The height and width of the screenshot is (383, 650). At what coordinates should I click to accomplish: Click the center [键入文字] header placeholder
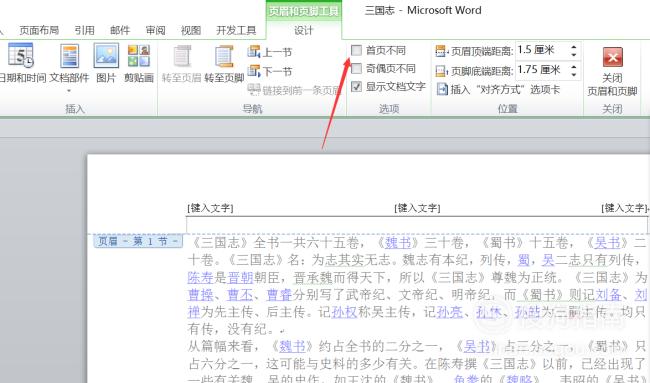point(417,208)
